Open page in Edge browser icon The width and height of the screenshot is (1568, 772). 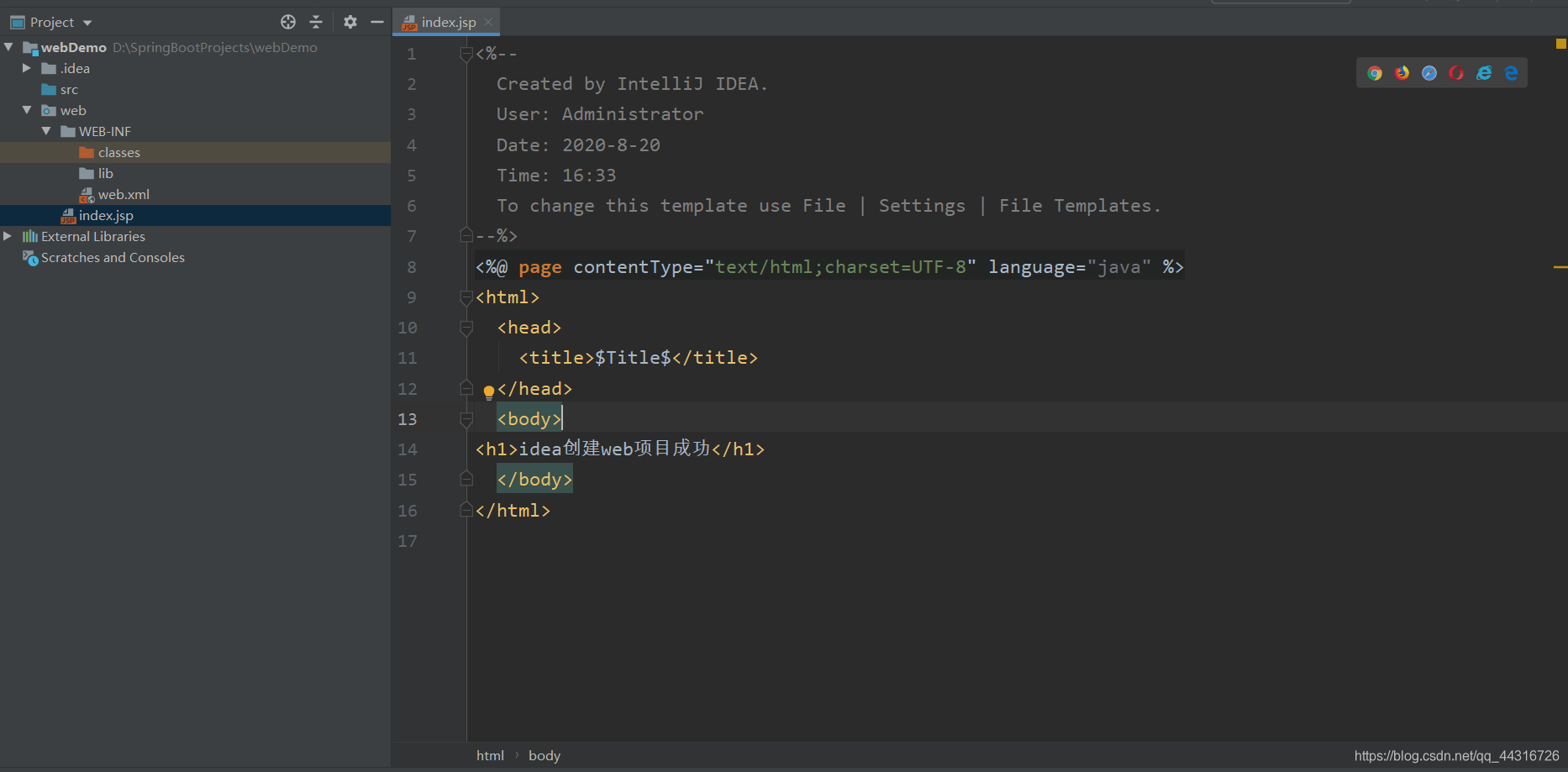pos(1511,73)
